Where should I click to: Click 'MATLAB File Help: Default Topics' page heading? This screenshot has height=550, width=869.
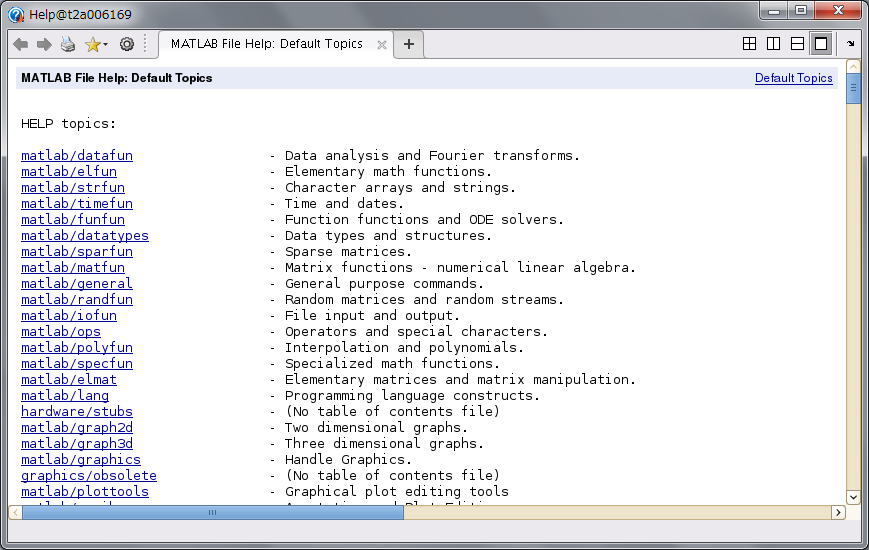(117, 78)
